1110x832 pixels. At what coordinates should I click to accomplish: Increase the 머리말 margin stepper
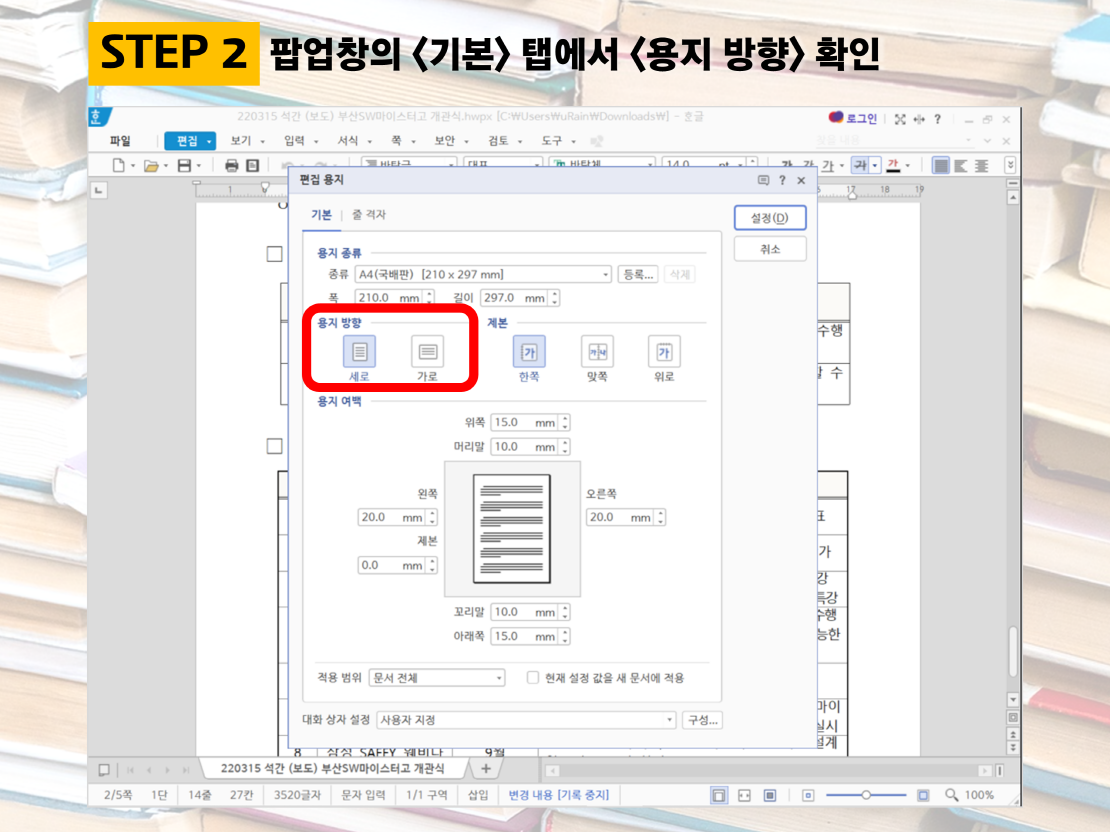click(565, 443)
